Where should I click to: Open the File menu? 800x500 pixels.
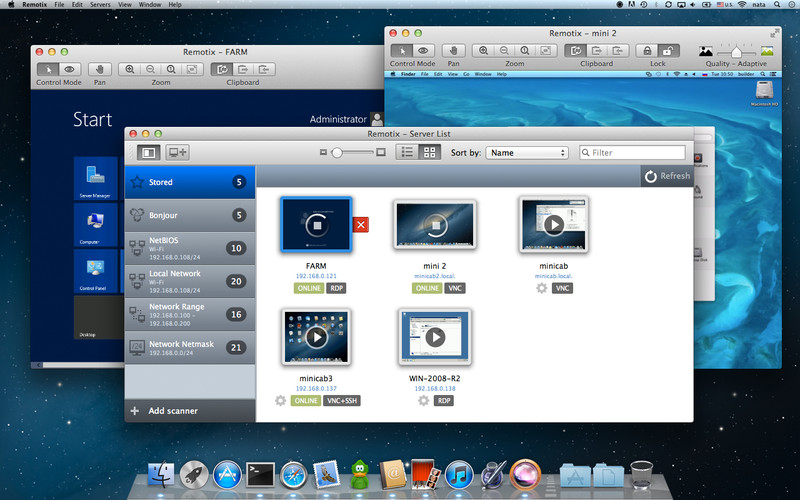pyautogui.click(x=59, y=5)
